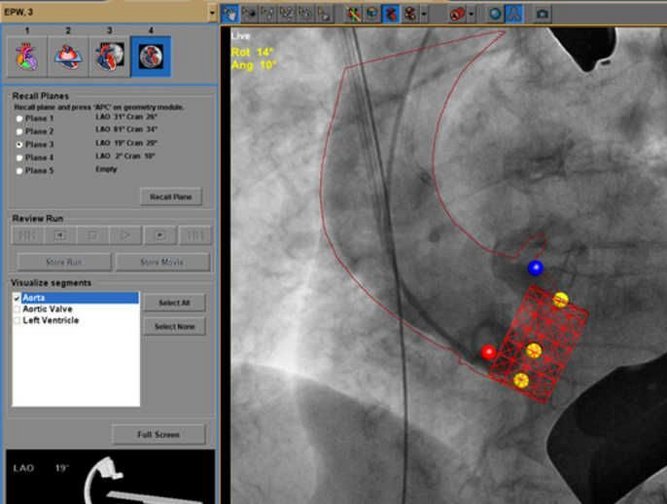Screen dimensions: 667x504
Task: Click the blue sphere marker on fluoroscopy
Action: click(x=535, y=268)
